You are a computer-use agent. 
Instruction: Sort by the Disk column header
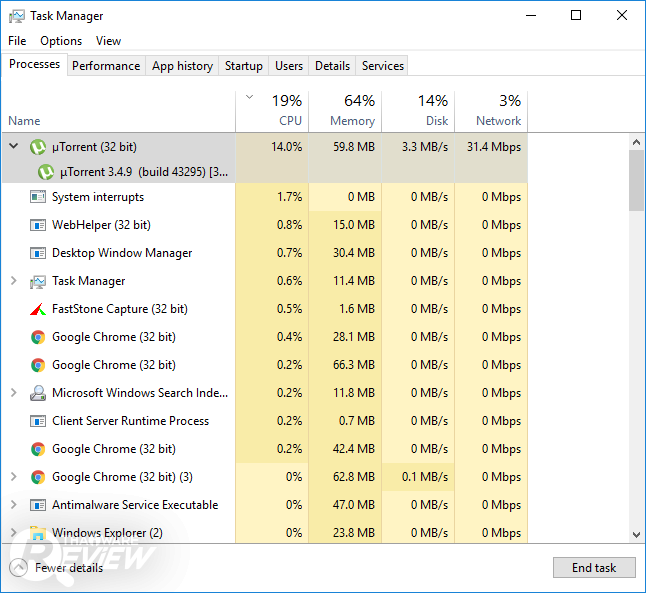point(418,112)
